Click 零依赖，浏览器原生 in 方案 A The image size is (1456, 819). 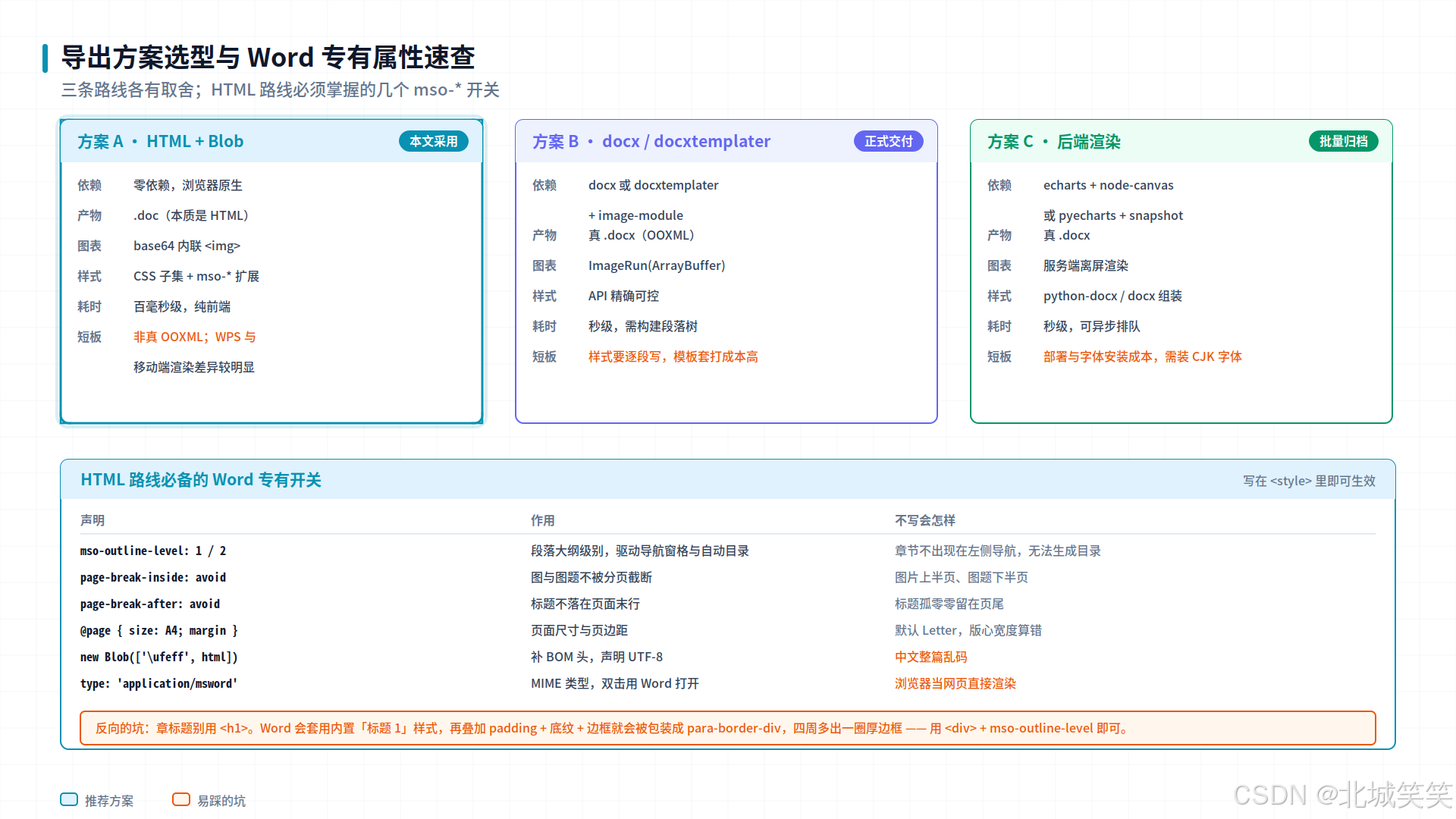coord(188,185)
